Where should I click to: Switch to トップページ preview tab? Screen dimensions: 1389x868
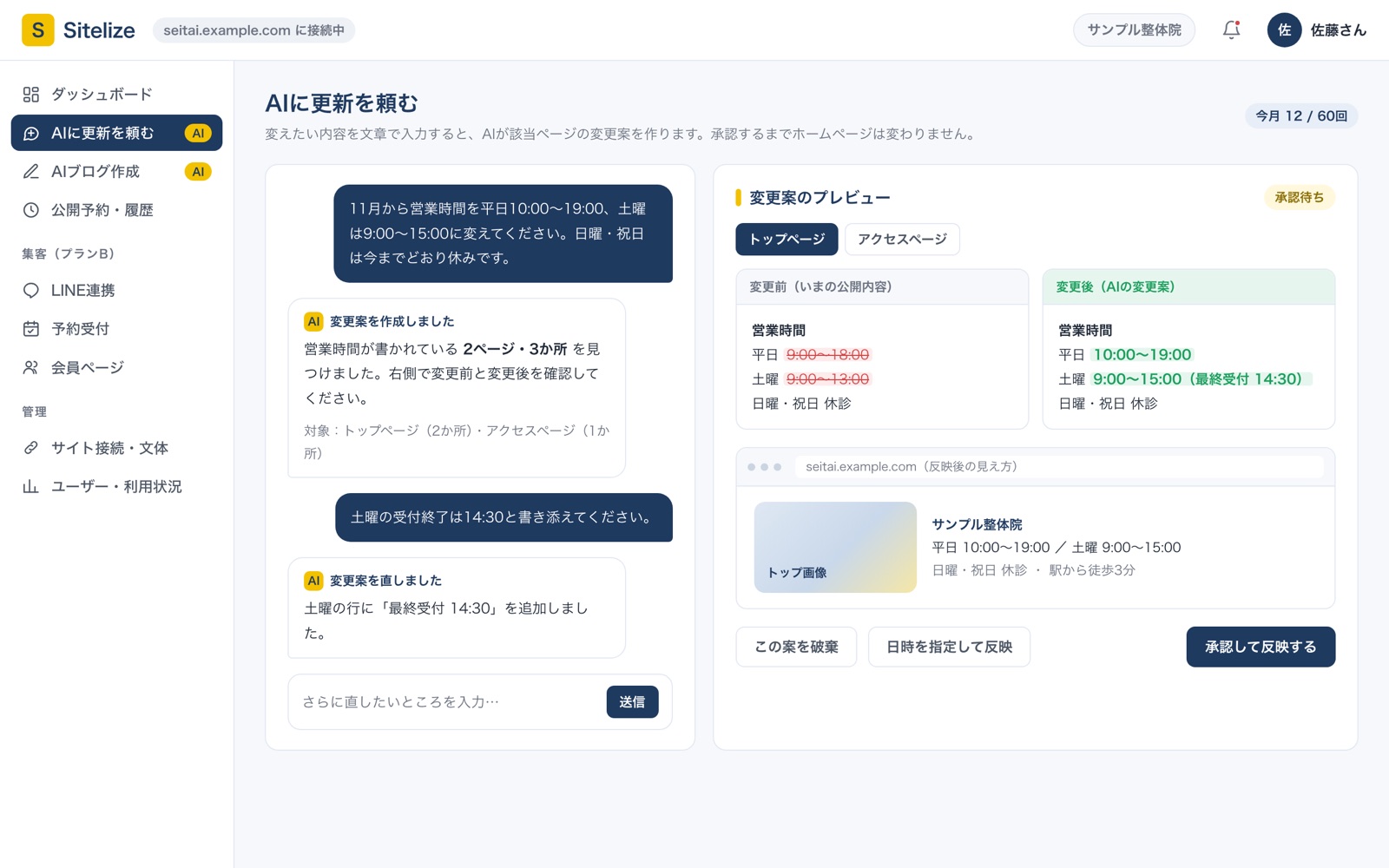point(787,240)
